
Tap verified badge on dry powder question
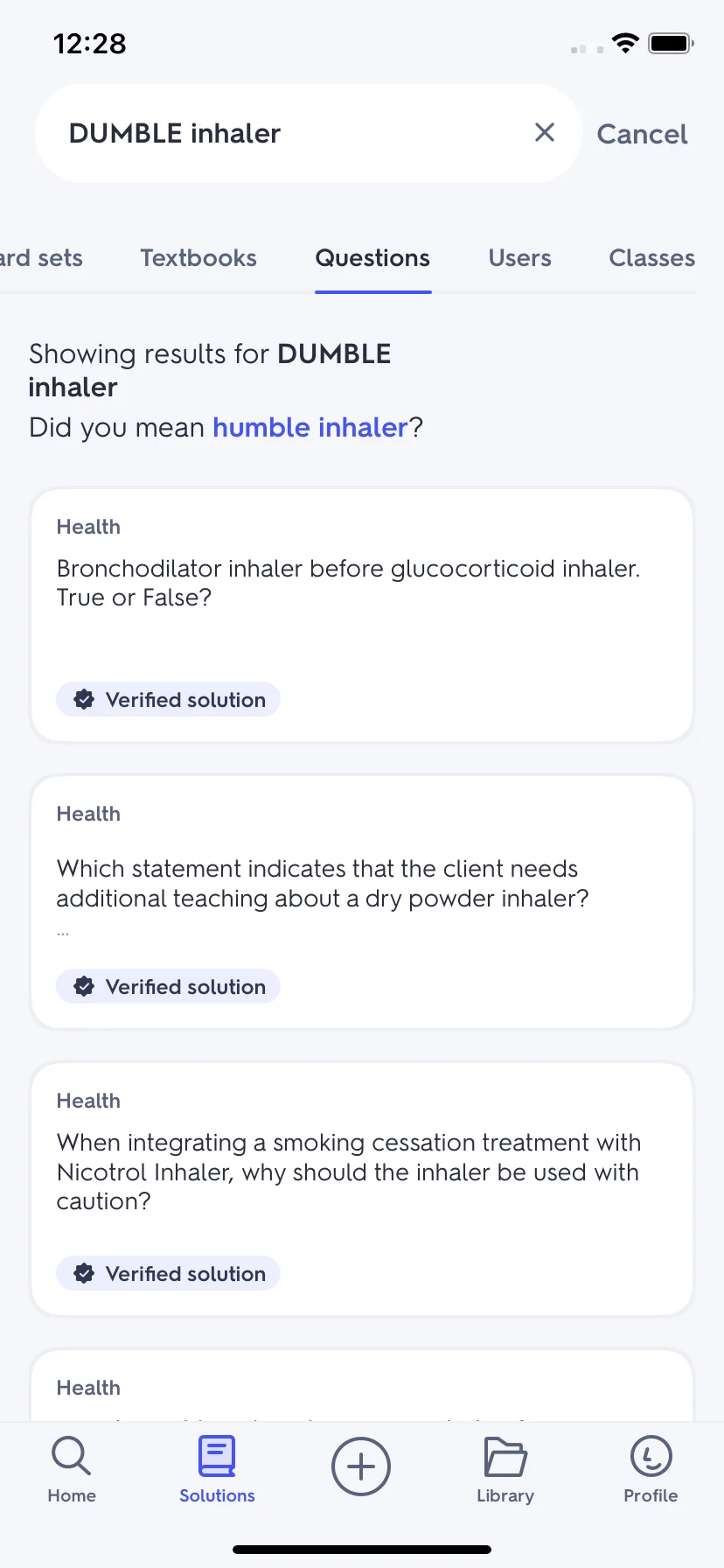pyautogui.click(x=169, y=986)
